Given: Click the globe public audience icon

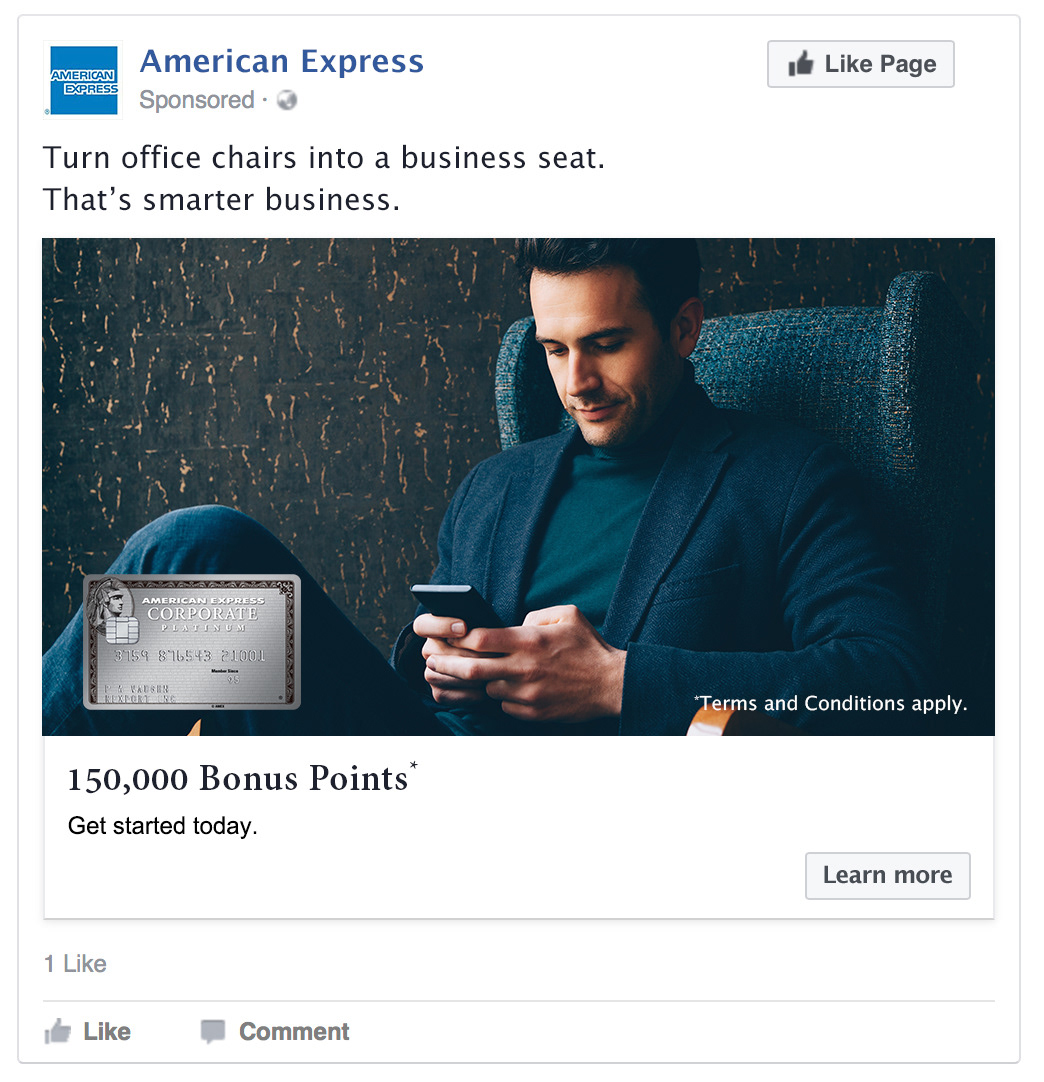Looking at the screenshot, I should point(287,100).
